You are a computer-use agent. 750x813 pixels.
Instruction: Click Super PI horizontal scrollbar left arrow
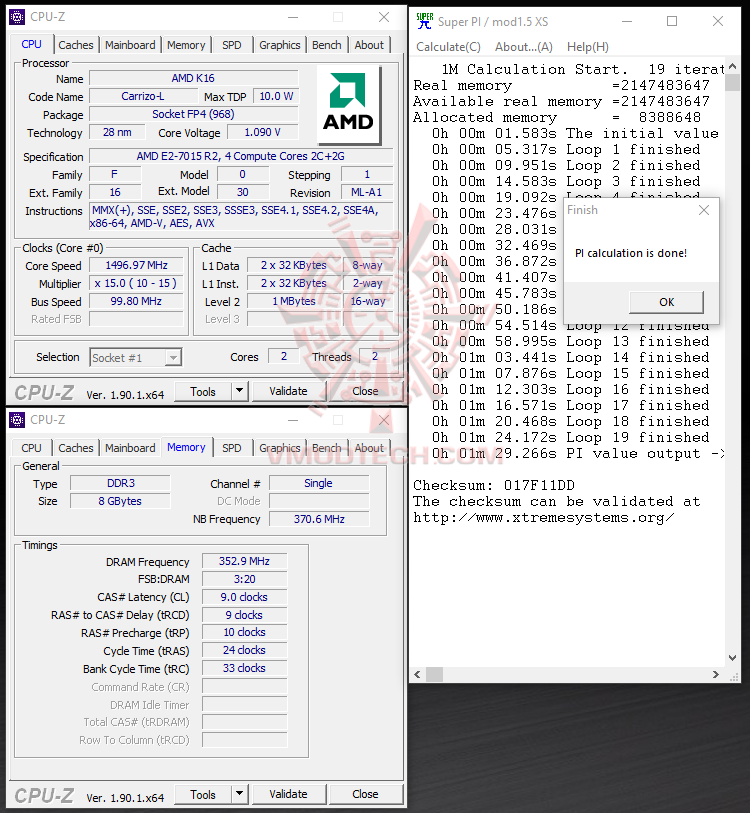point(418,675)
